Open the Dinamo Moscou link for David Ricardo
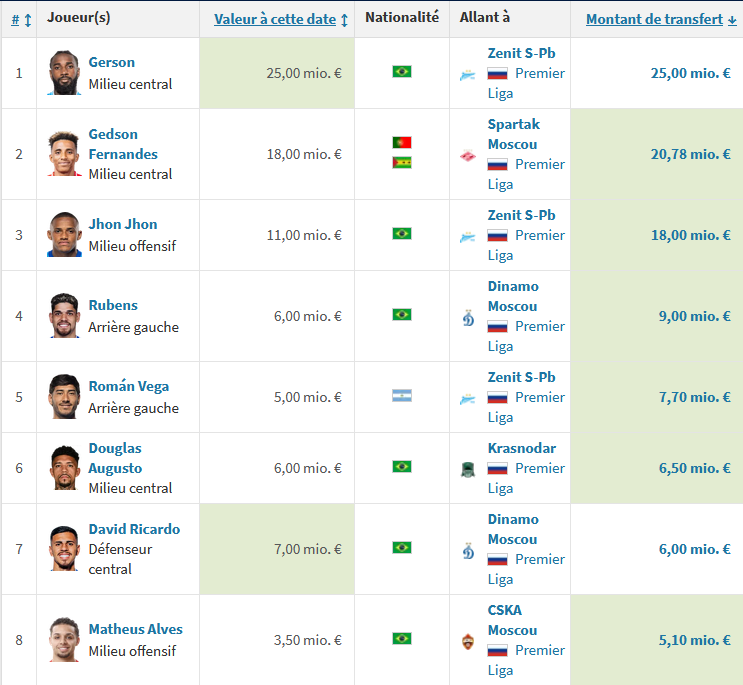The width and height of the screenshot is (743, 685). click(513, 529)
